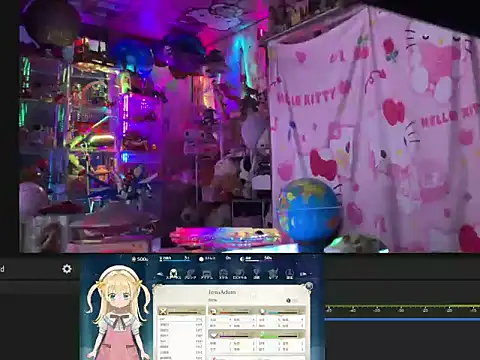This screenshot has width=480, height=360.
Task: Click the 500G gold coin counter
Action: pos(140,259)
